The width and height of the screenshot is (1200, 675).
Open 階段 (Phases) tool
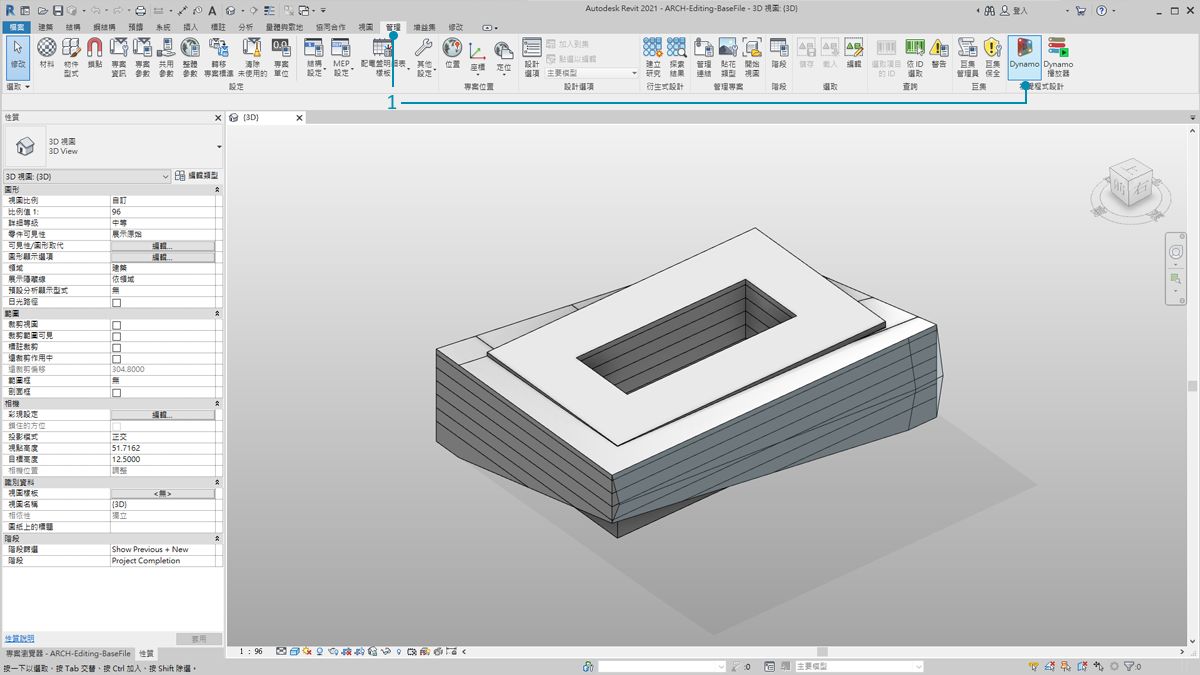[779, 53]
